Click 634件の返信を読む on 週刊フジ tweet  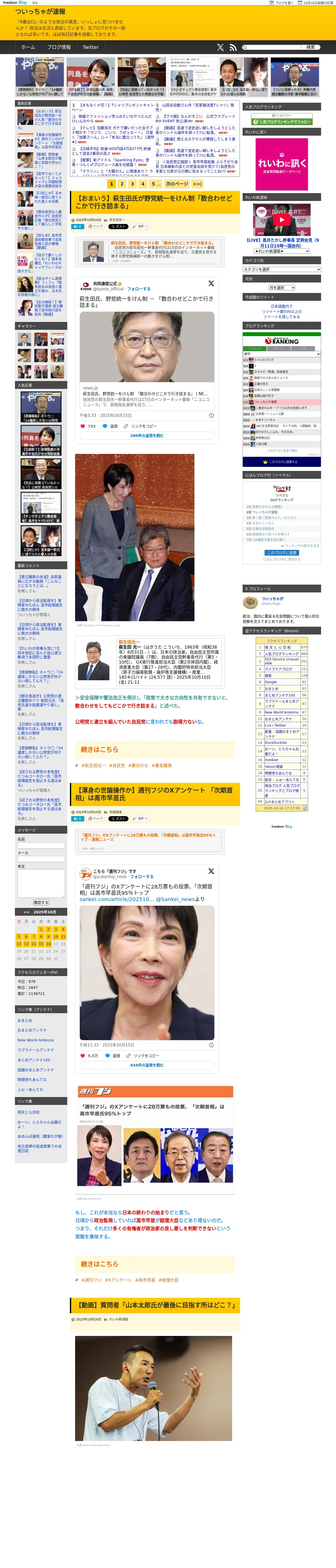click(147, 1065)
